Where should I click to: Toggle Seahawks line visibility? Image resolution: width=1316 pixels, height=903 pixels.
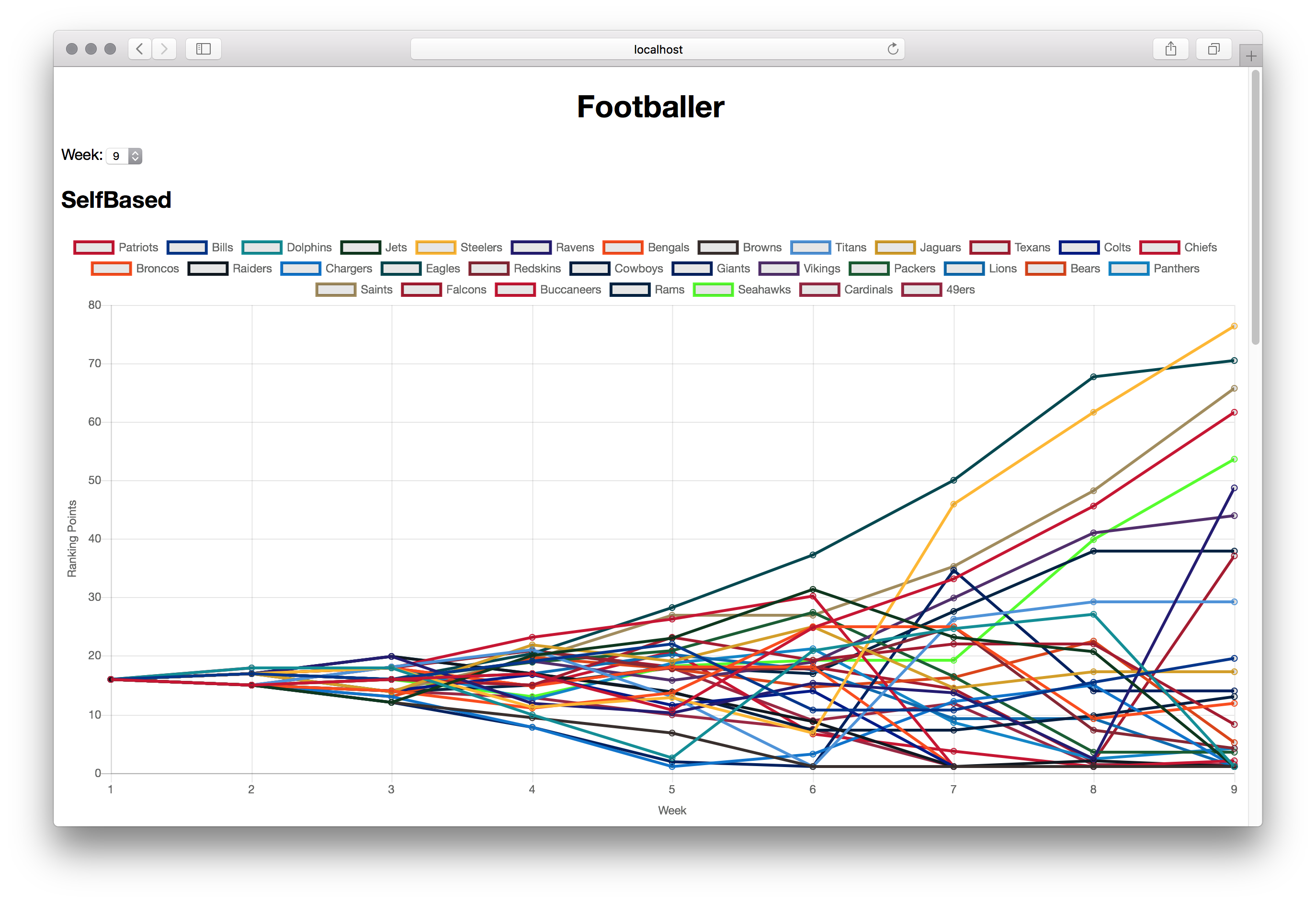tap(742, 289)
